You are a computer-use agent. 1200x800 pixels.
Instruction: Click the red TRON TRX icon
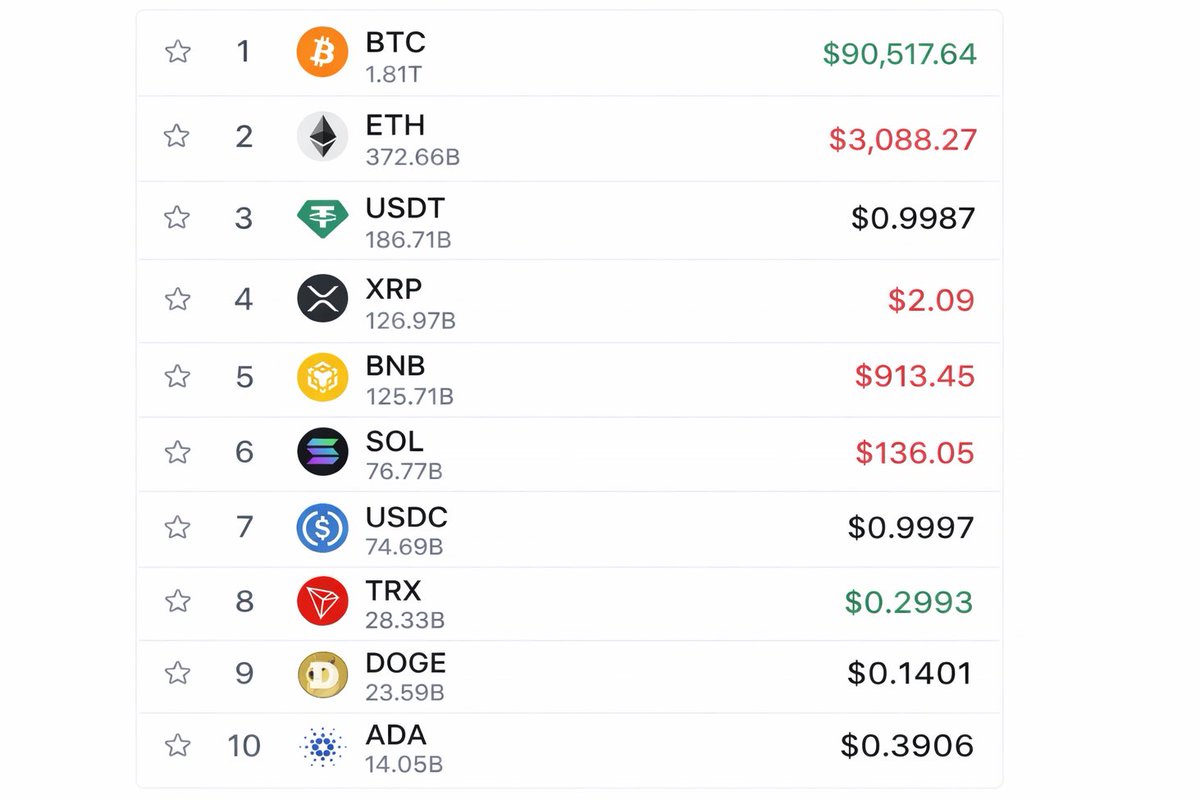click(322, 601)
